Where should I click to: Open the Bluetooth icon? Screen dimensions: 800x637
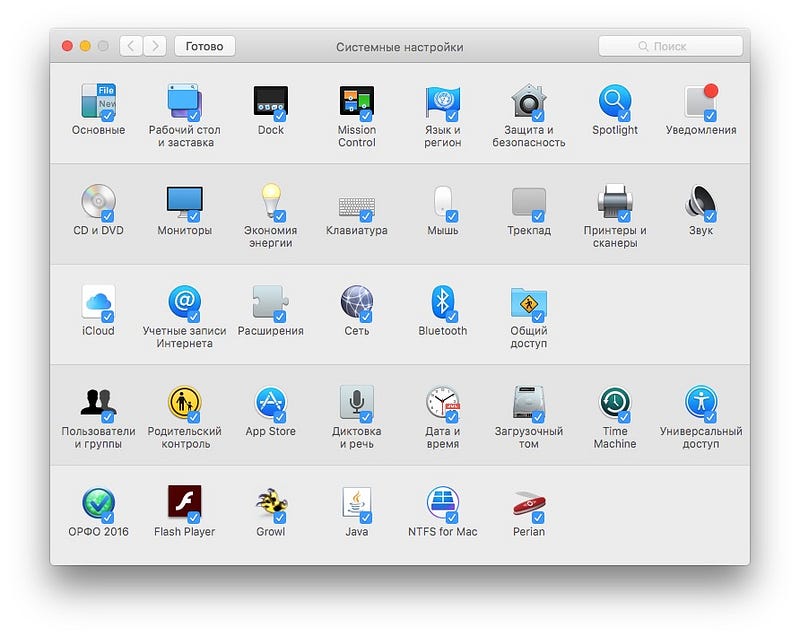[x=443, y=302]
